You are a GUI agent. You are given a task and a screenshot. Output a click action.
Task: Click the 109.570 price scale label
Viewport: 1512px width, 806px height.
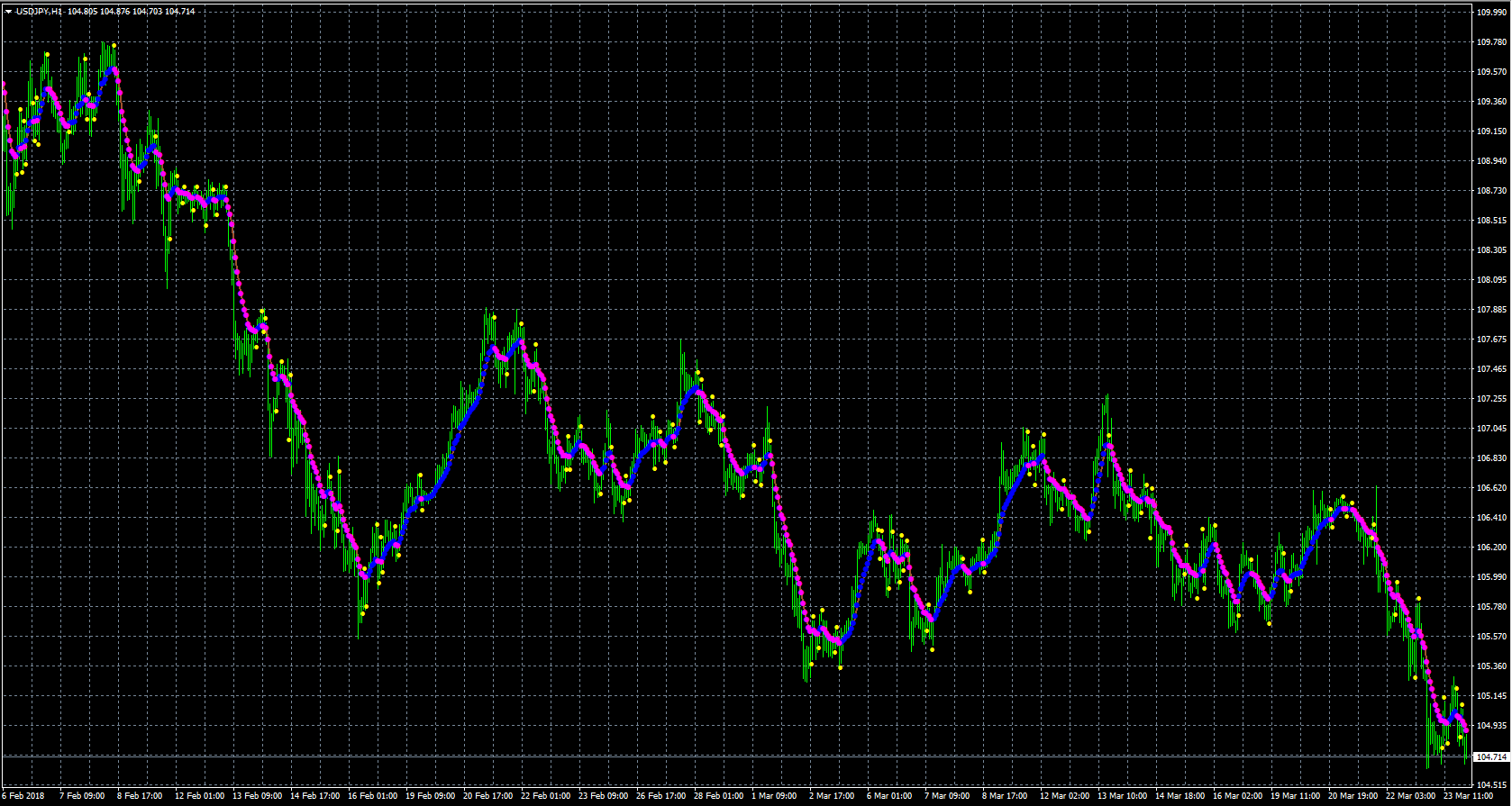[x=1492, y=72]
